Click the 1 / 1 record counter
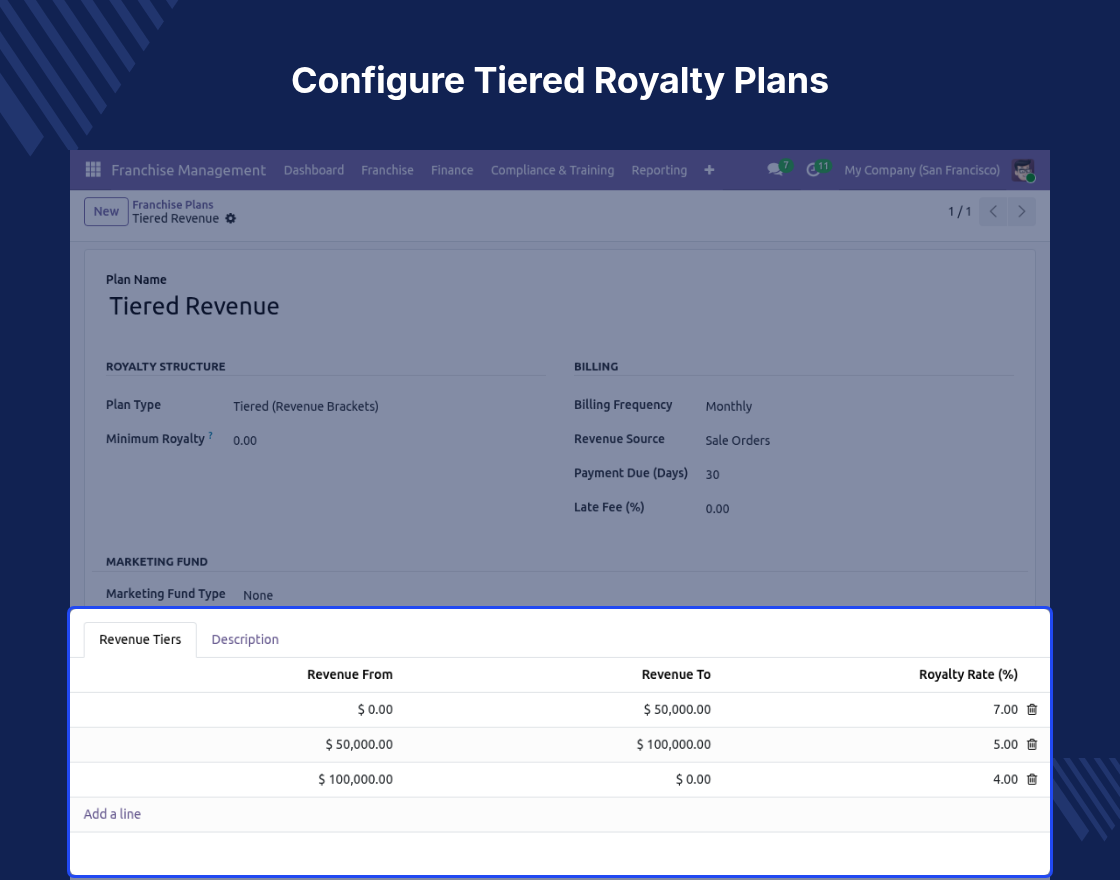1120x880 pixels. click(959, 211)
